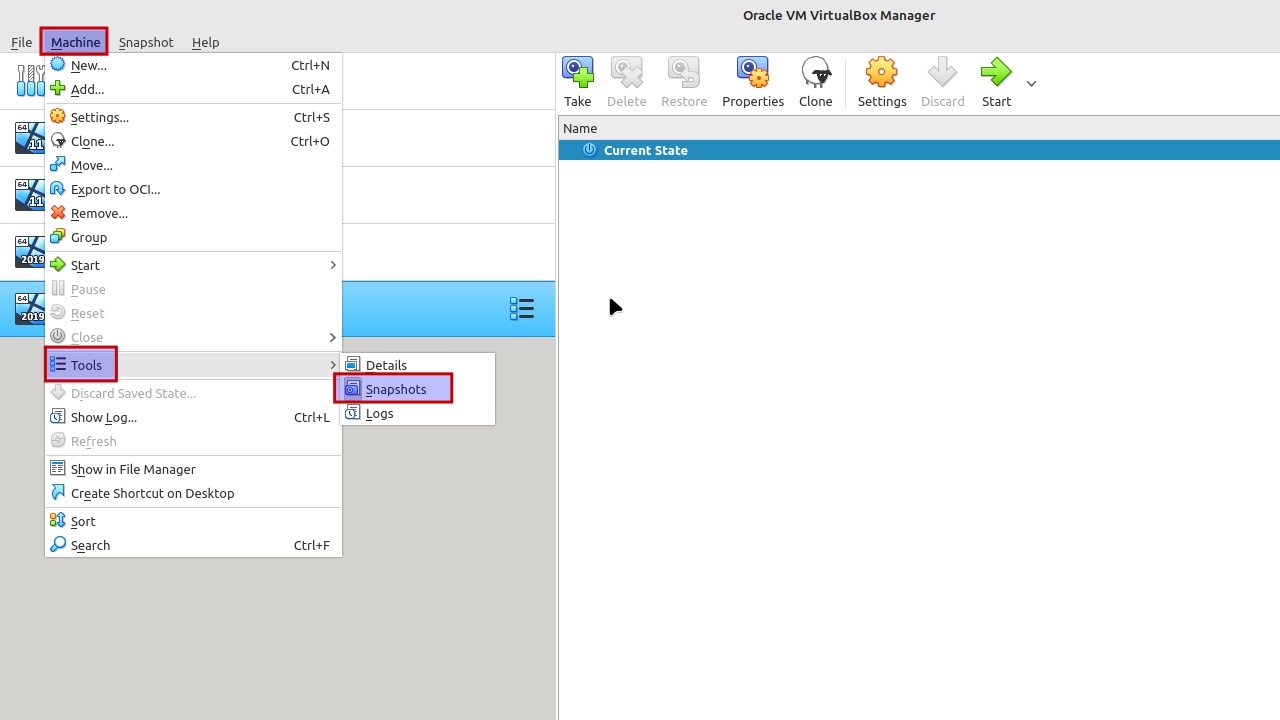Click the Export to OCI... icon
Screen dimensions: 1280x720
pos(58,189)
